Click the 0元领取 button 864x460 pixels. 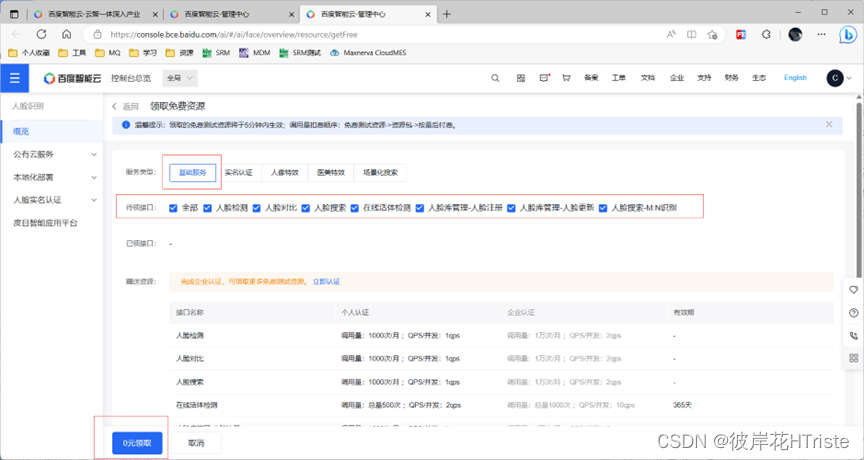(137, 443)
